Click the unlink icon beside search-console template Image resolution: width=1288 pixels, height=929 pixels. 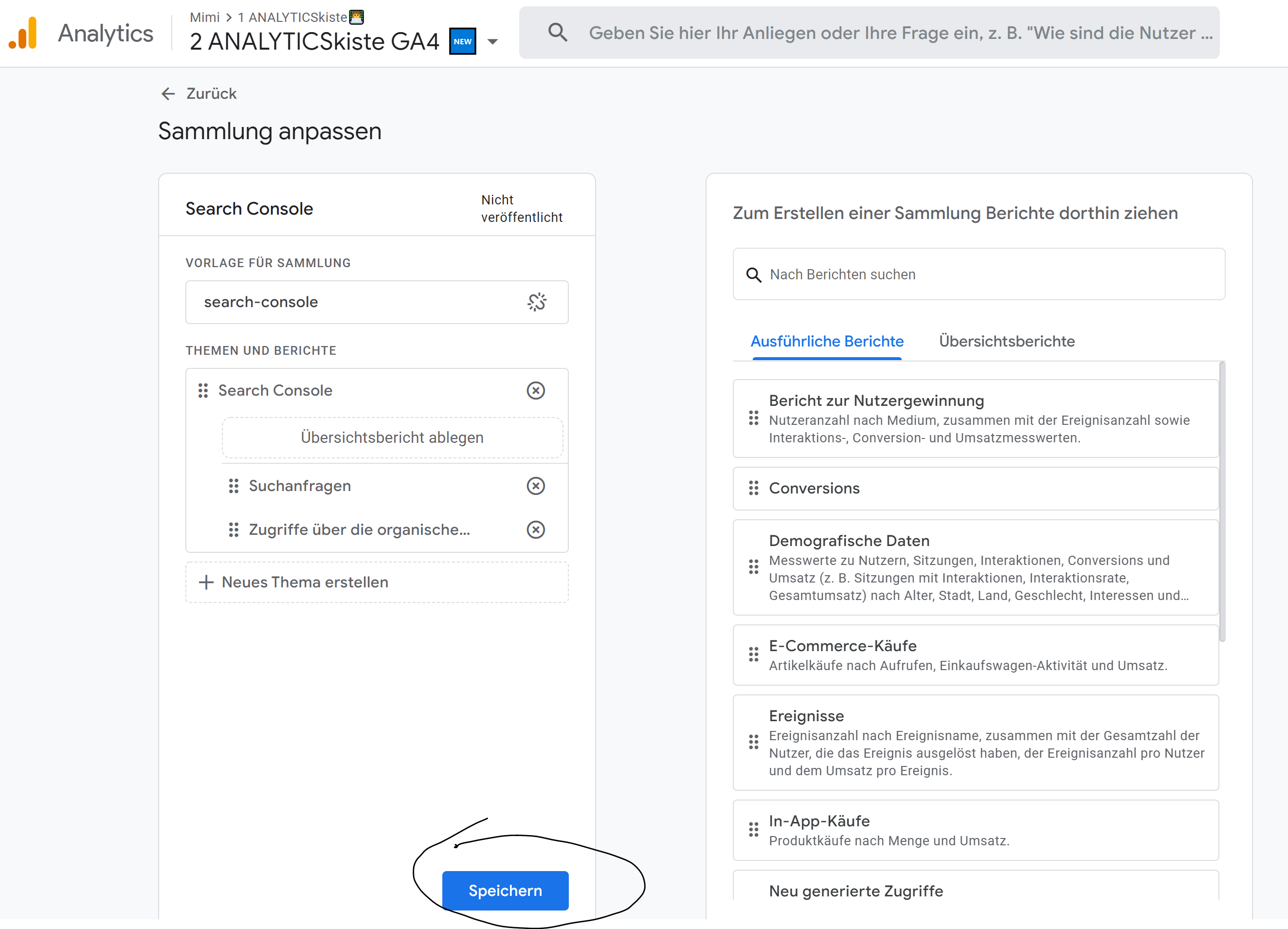tap(537, 302)
